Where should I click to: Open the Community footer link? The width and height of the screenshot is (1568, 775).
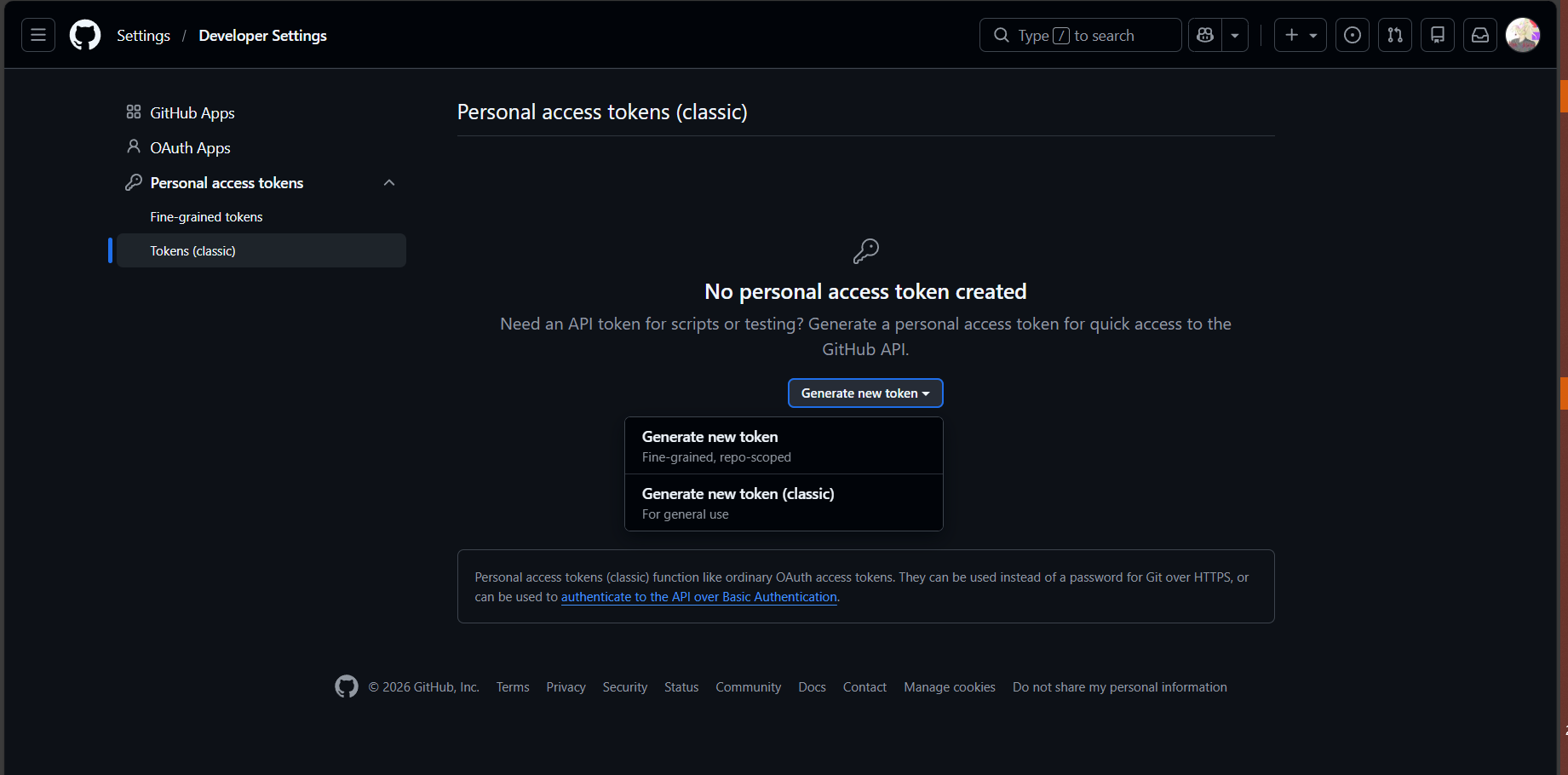[748, 687]
